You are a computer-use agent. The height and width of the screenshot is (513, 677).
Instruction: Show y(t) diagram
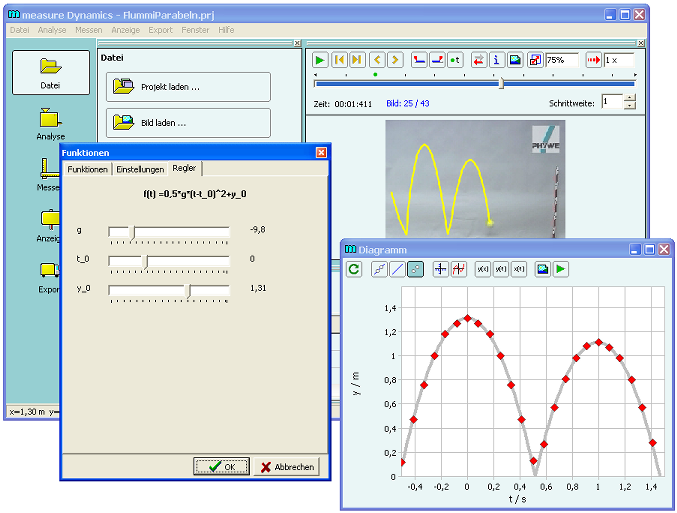click(x=501, y=269)
